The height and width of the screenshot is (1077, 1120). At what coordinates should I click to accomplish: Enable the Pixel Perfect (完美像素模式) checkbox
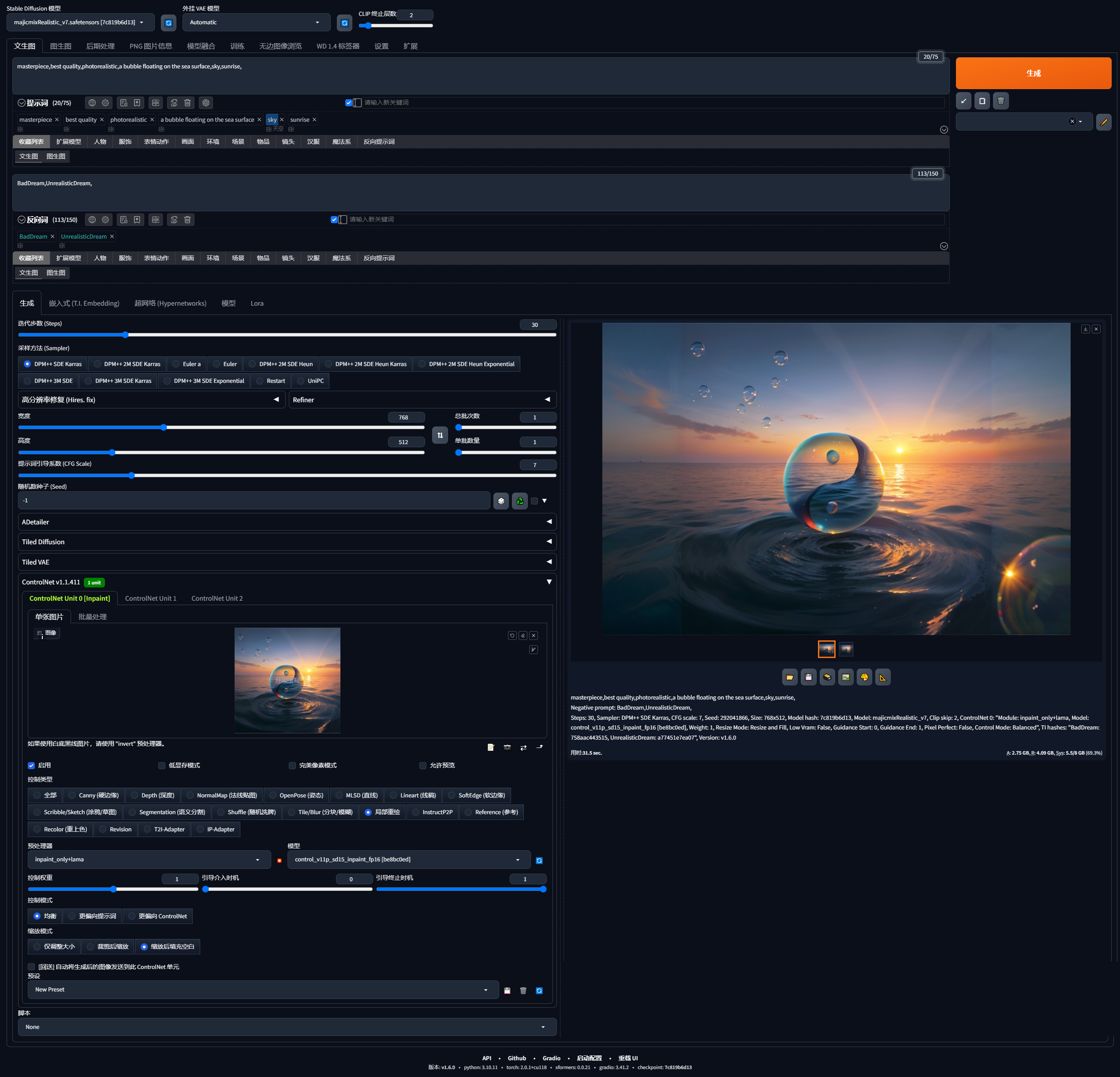293,766
